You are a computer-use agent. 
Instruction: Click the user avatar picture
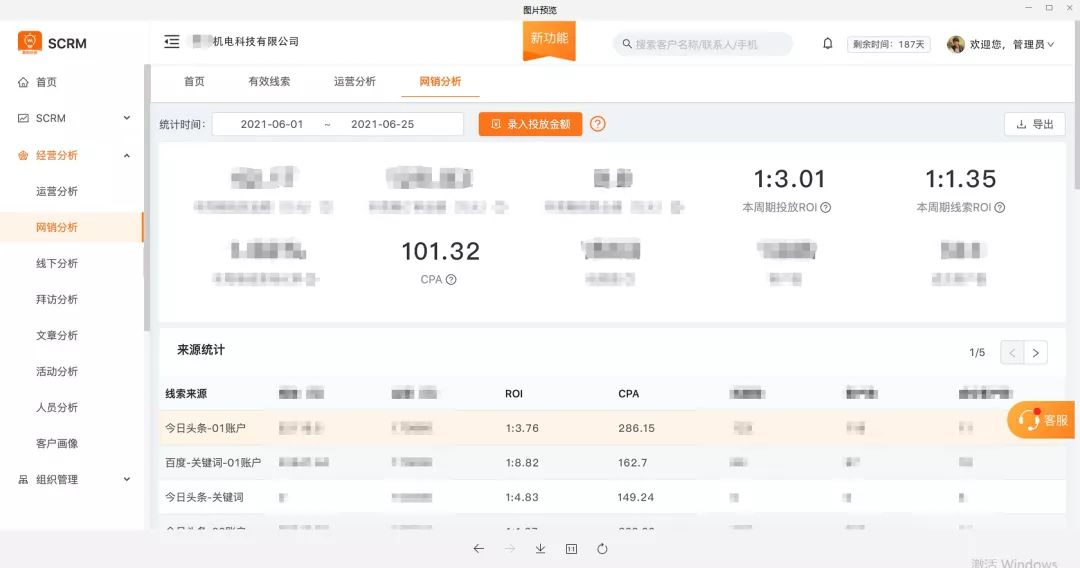955,44
